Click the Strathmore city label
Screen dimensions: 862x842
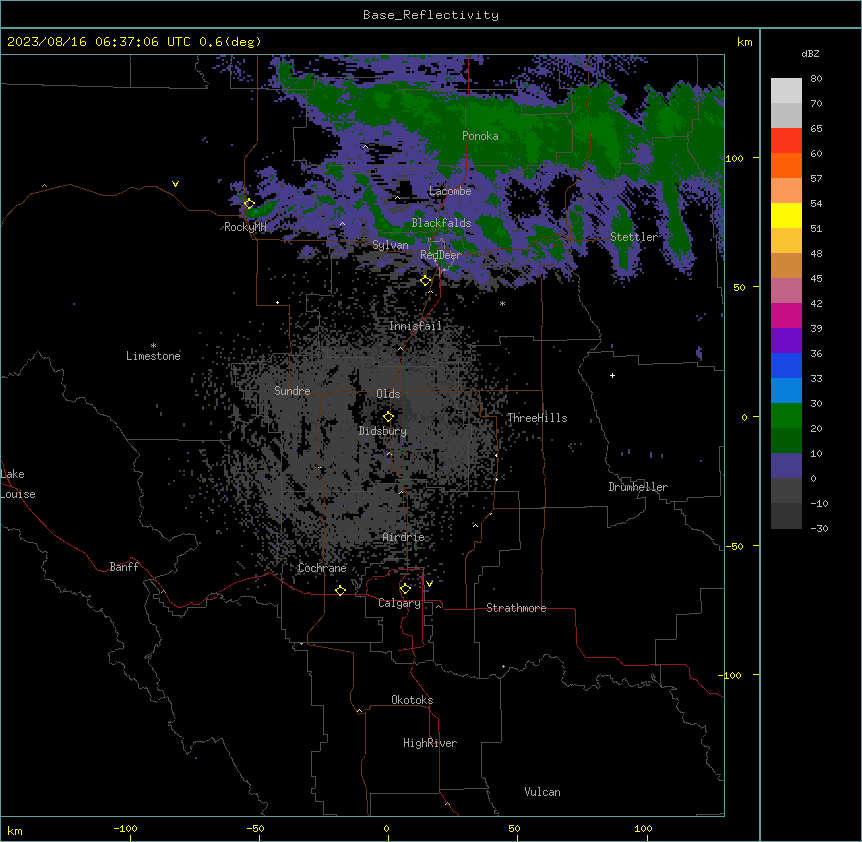pyautogui.click(x=516, y=608)
